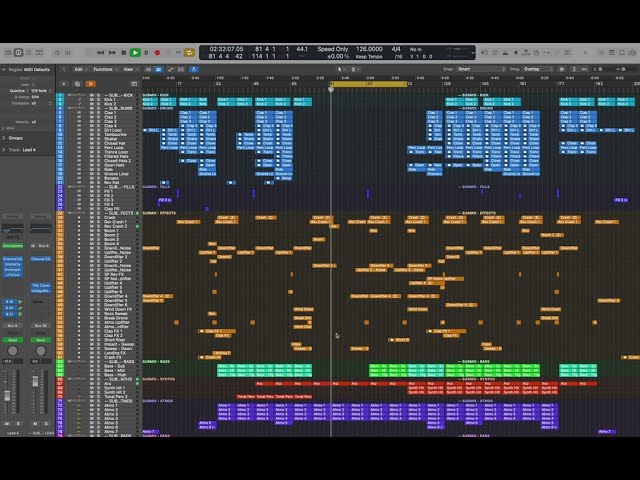Open the View menu in tracks area
Image resolution: width=640 pixels, height=480 pixels.
[x=130, y=69]
